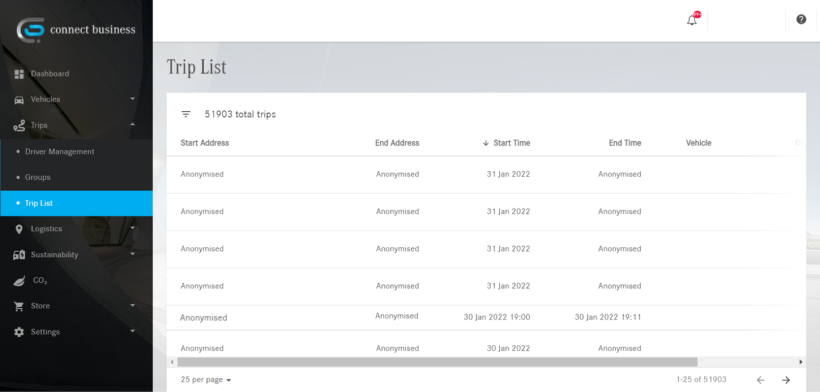Sort by End Address column header
The width and height of the screenshot is (820, 392).
pyautogui.click(x=397, y=143)
